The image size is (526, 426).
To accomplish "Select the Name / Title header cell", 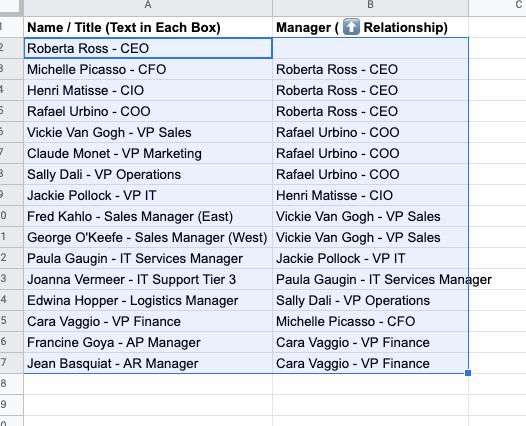I will 148,27.
